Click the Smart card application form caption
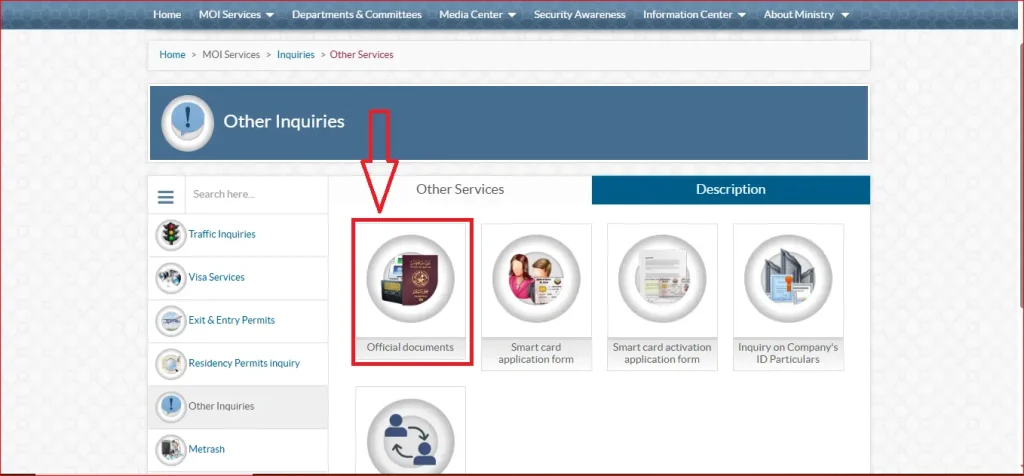Image resolution: width=1024 pixels, height=476 pixels. tap(536, 353)
